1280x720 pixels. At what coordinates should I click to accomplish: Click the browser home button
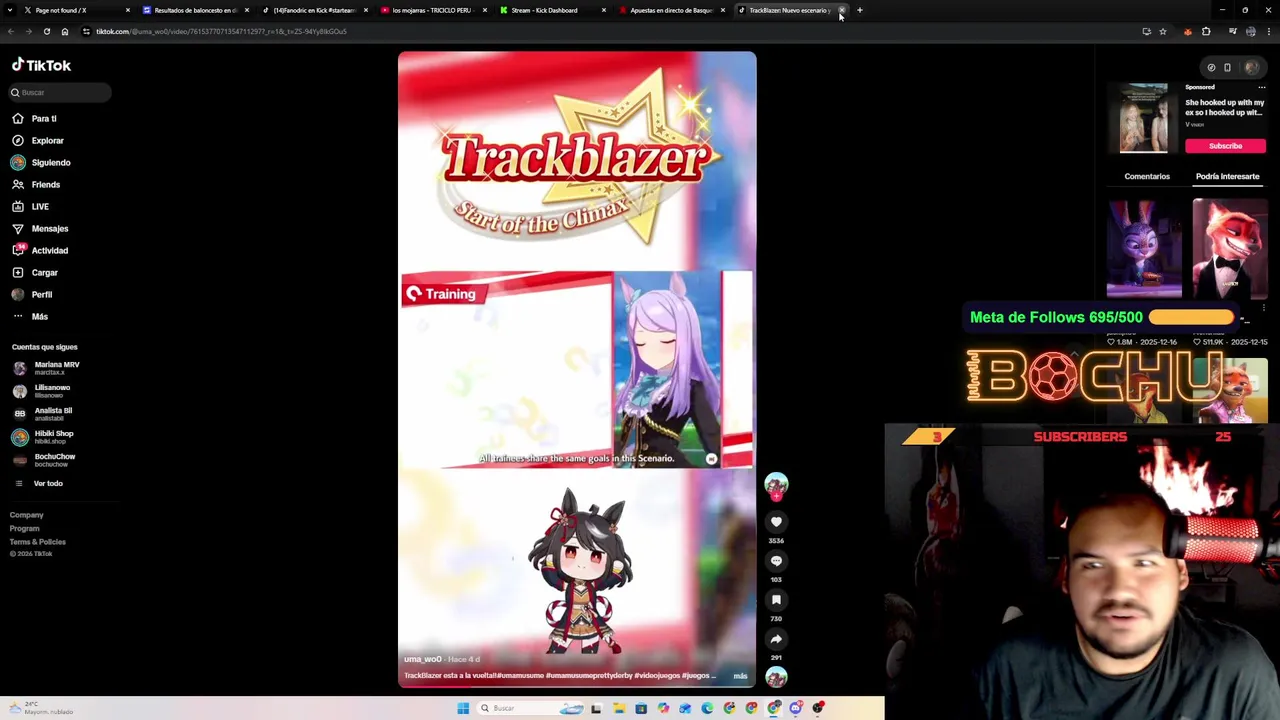pos(64,31)
